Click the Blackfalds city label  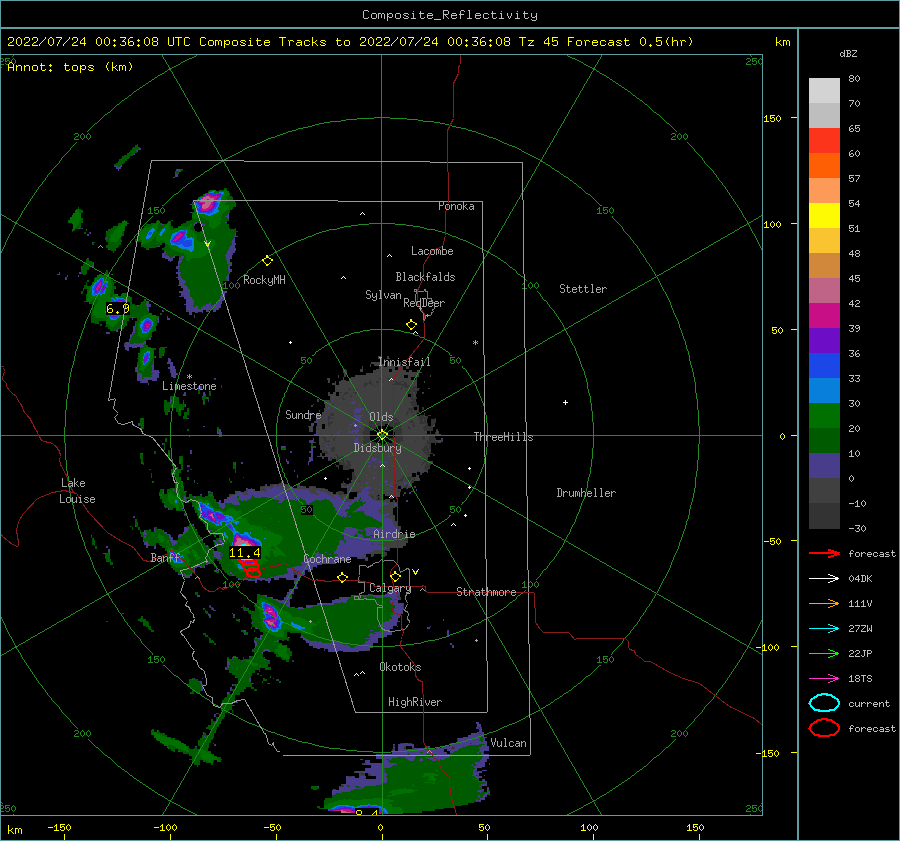(425, 277)
